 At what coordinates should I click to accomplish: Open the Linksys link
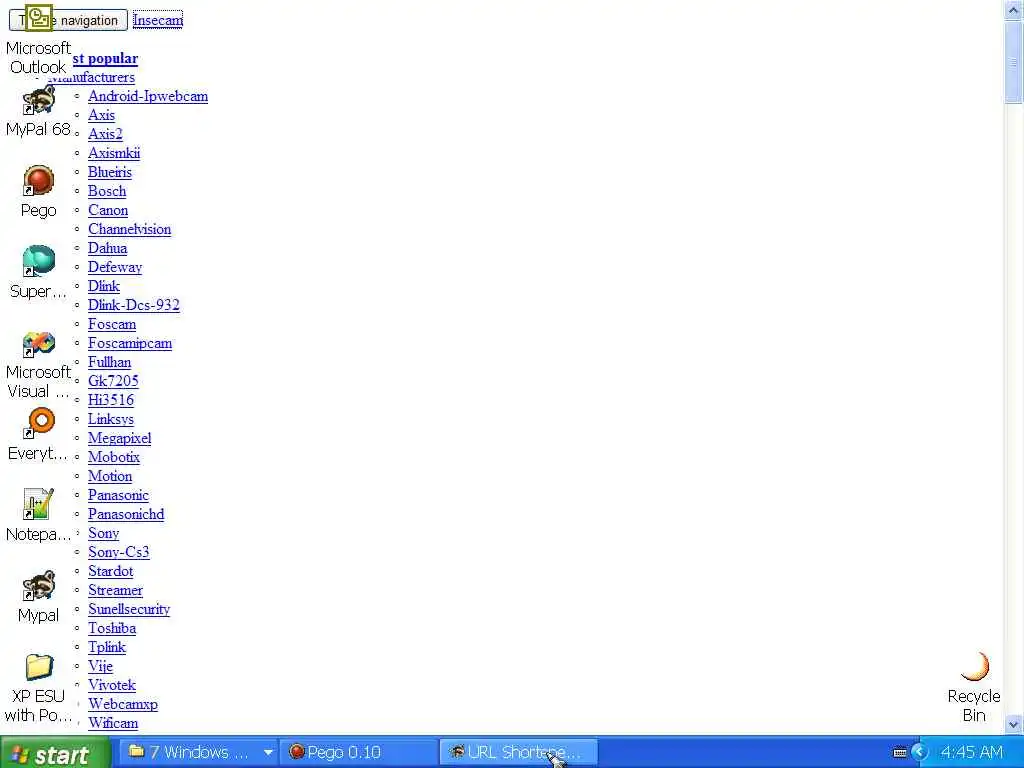coord(111,419)
